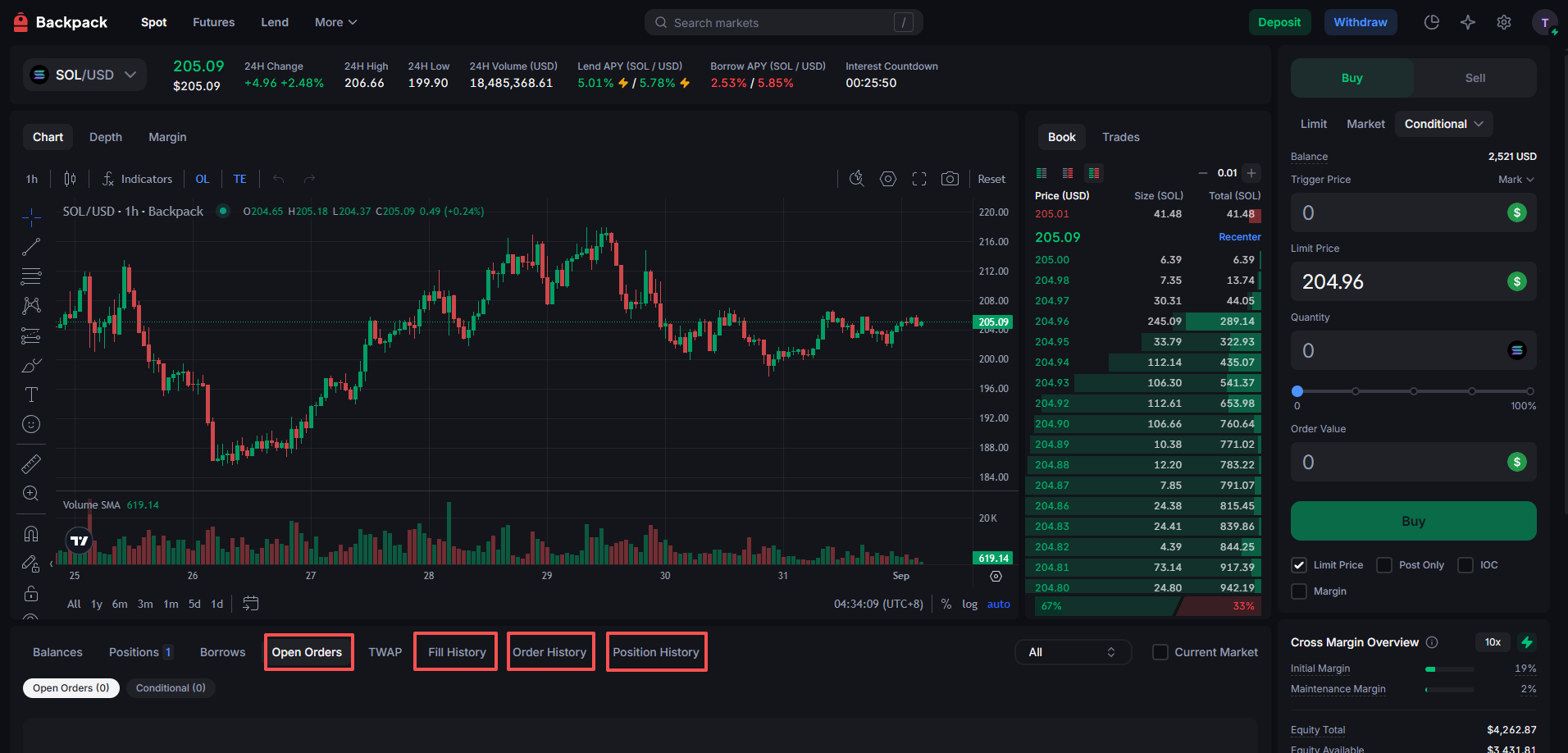
Task: Open the Conditional order type dropdown
Action: [x=1443, y=124]
